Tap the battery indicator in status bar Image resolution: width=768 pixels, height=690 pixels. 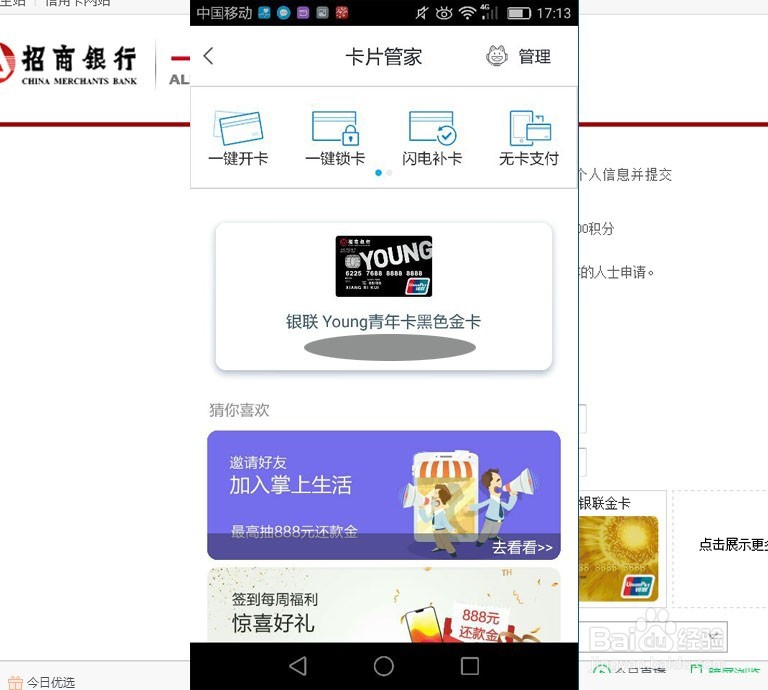(519, 13)
